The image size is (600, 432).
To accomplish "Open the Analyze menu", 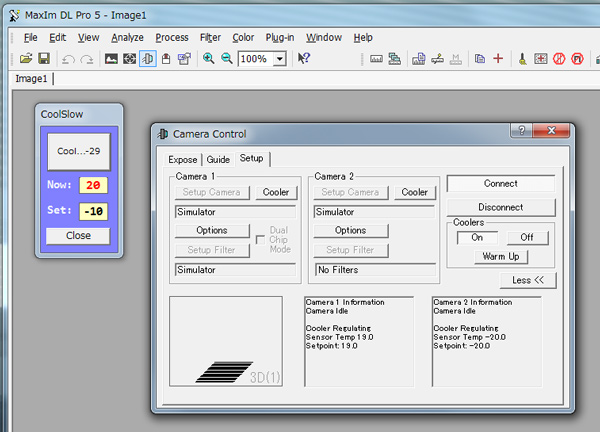I will pos(127,37).
